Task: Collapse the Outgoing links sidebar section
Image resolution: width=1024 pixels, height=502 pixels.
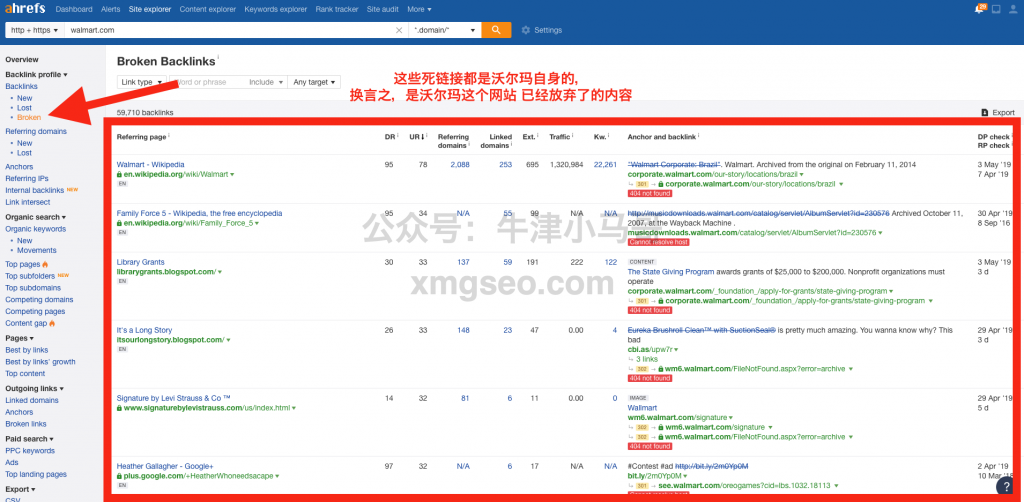Action: (34, 388)
